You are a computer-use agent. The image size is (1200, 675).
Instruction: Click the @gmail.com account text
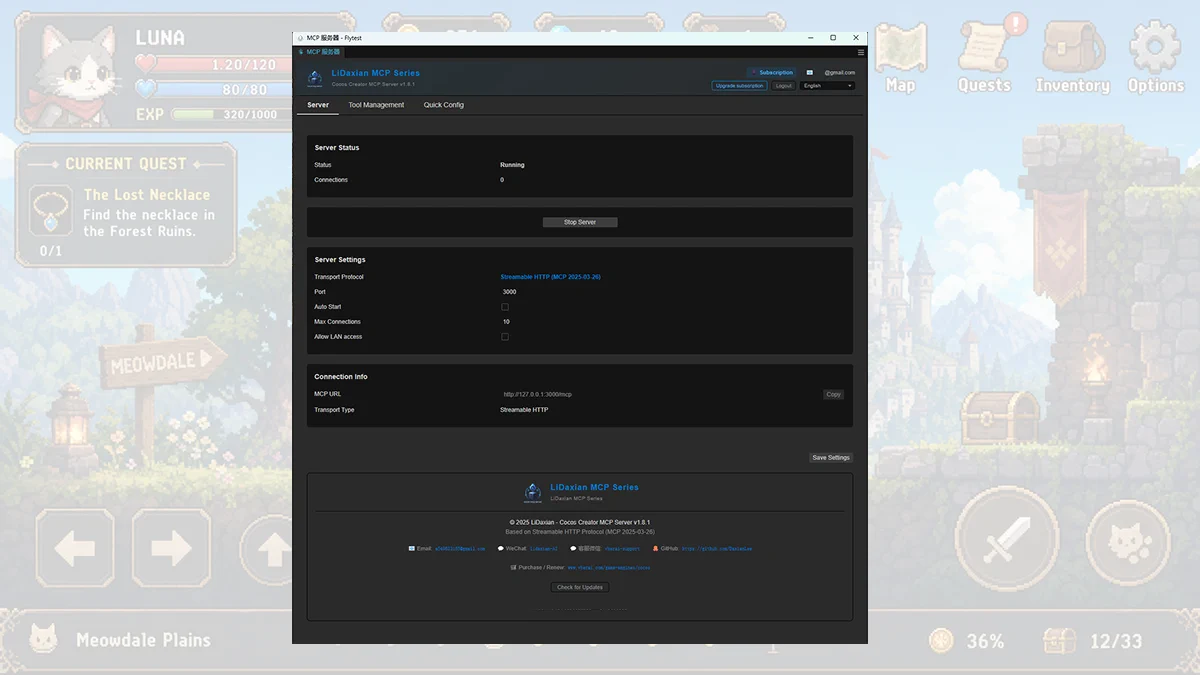(840, 72)
